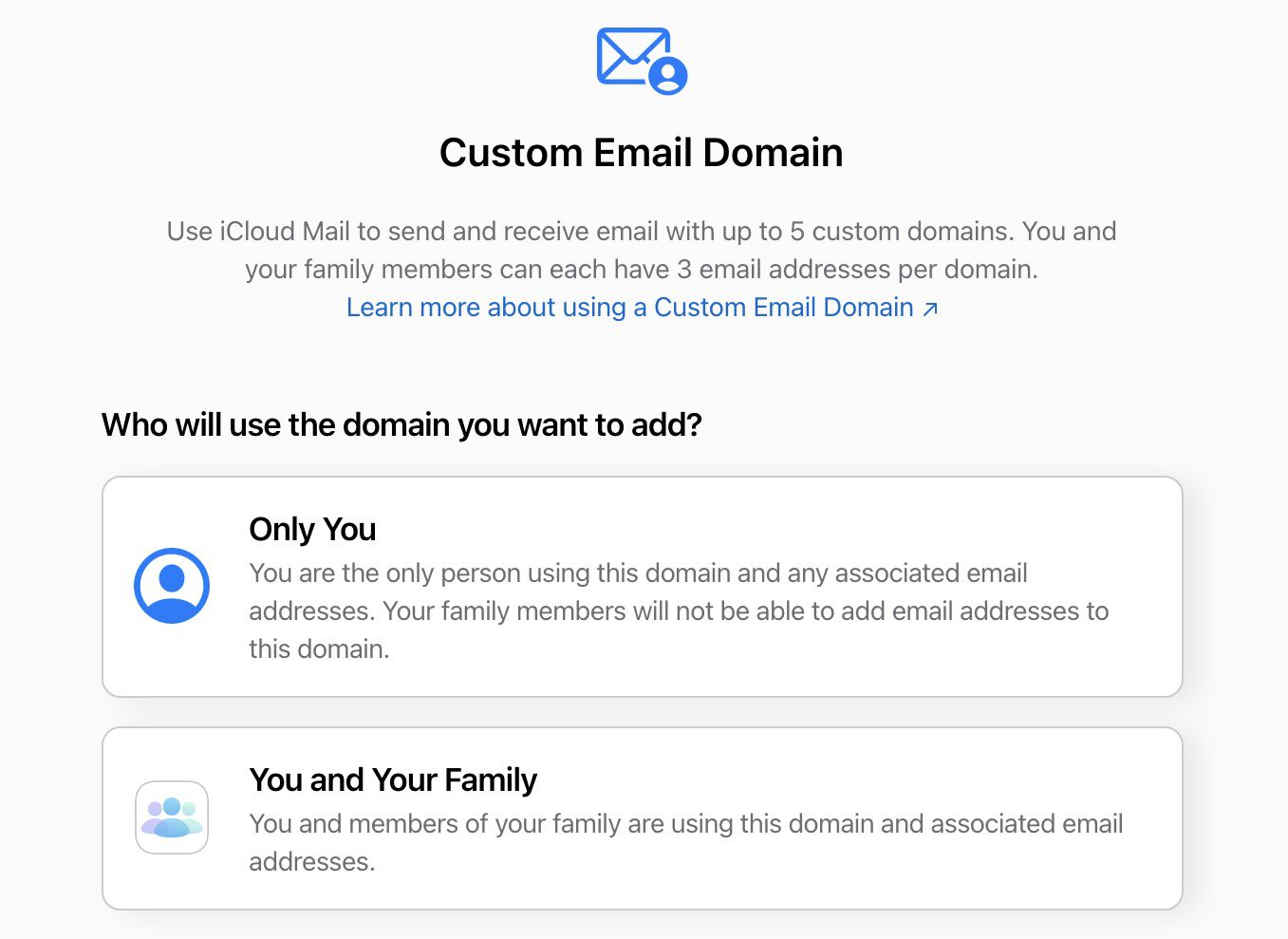Image resolution: width=1288 pixels, height=939 pixels.
Task: Click the rounded-square icon with three colored figures
Action: pos(171,817)
